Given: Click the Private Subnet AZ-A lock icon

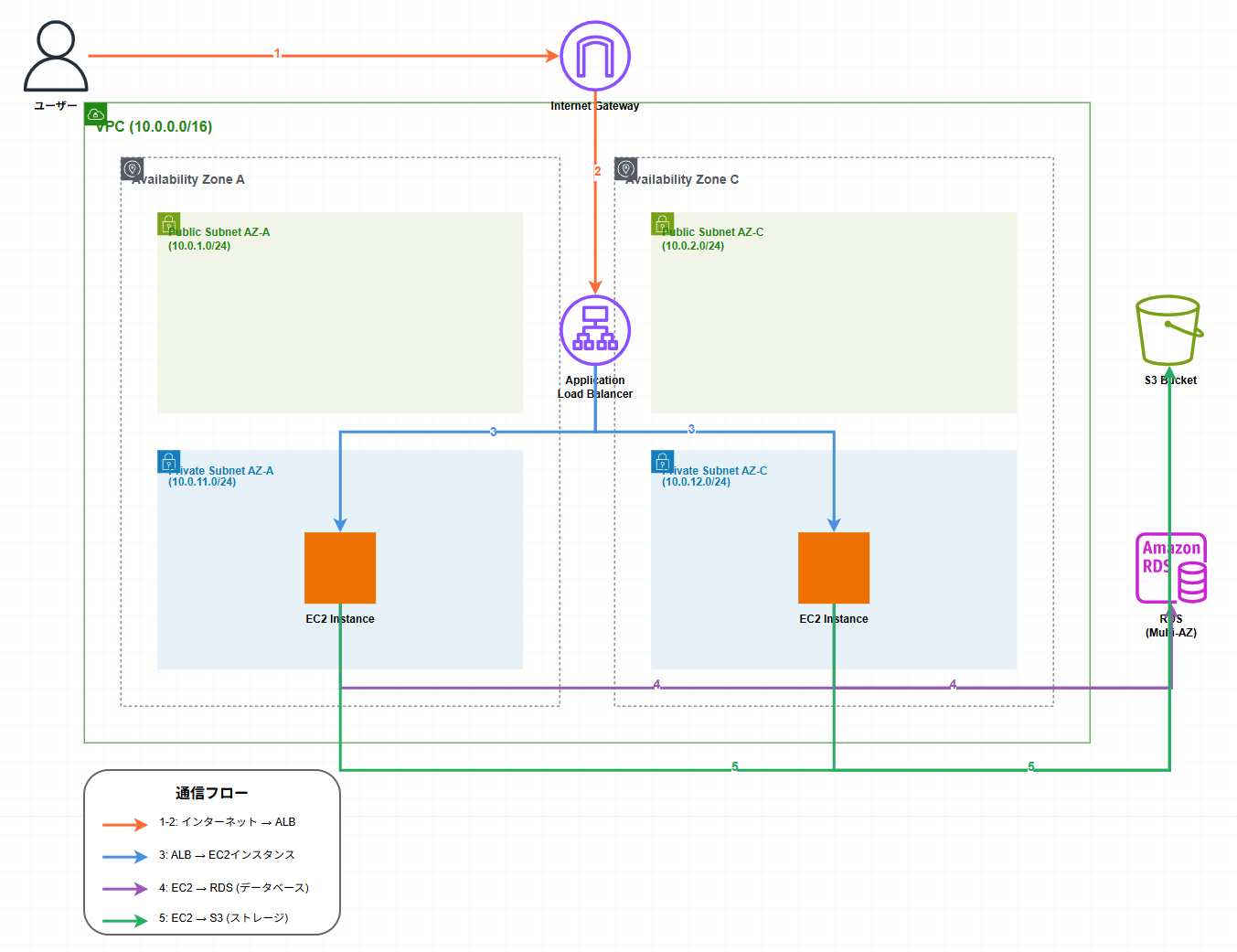Looking at the screenshot, I should pyautogui.click(x=168, y=461).
